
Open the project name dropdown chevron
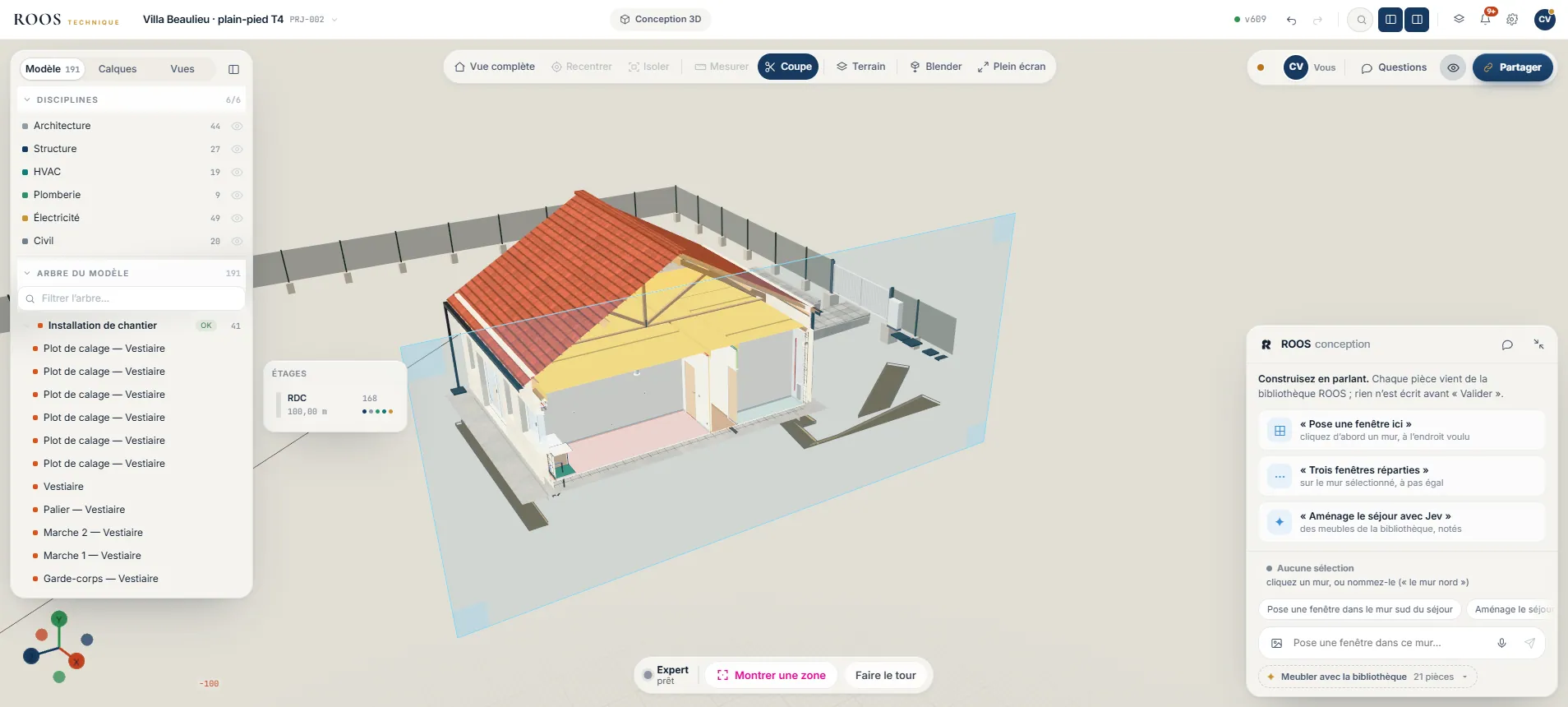point(334,20)
